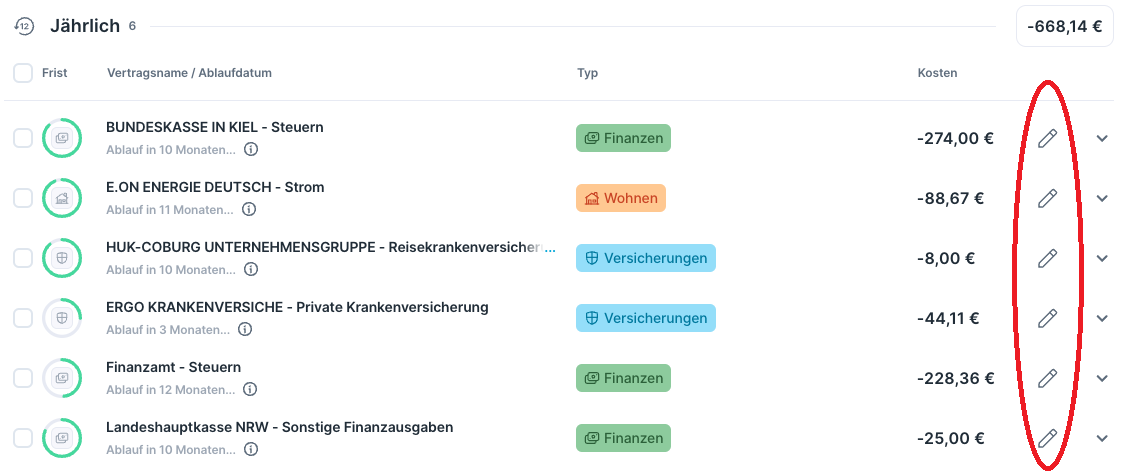The image size is (1134, 473).
Task: Click pencil icon for E.ON ENERGIE Strom
Action: (1047, 199)
